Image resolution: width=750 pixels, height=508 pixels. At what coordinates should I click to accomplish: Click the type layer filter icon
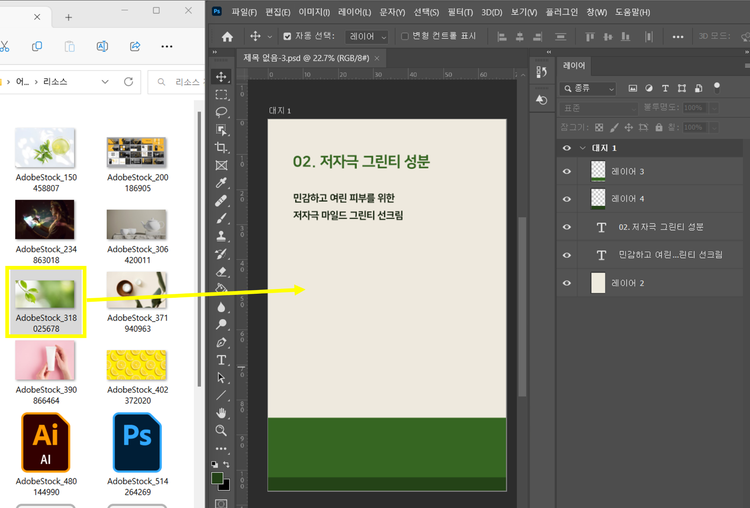point(665,88)
